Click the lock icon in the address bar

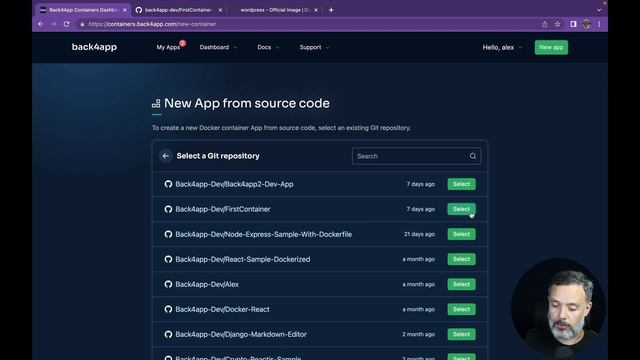82,24
